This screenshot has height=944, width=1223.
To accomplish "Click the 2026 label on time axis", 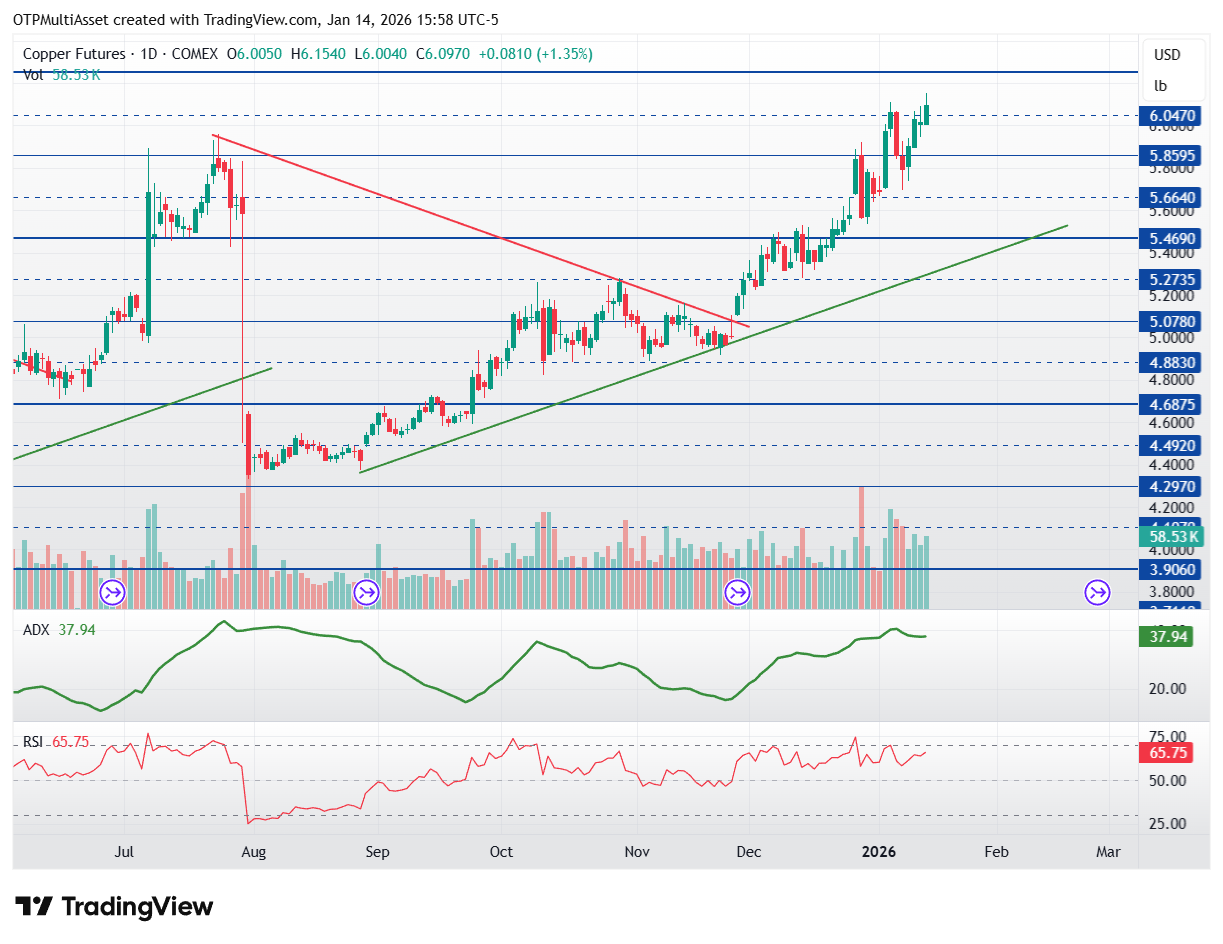I will point(880,852).
